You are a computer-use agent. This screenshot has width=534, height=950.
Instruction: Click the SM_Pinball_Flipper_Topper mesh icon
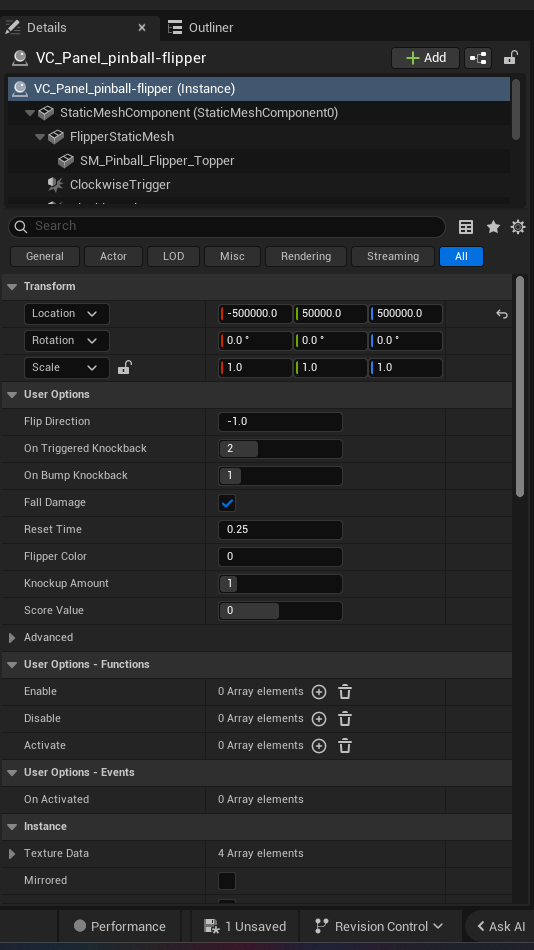[65, 161]
